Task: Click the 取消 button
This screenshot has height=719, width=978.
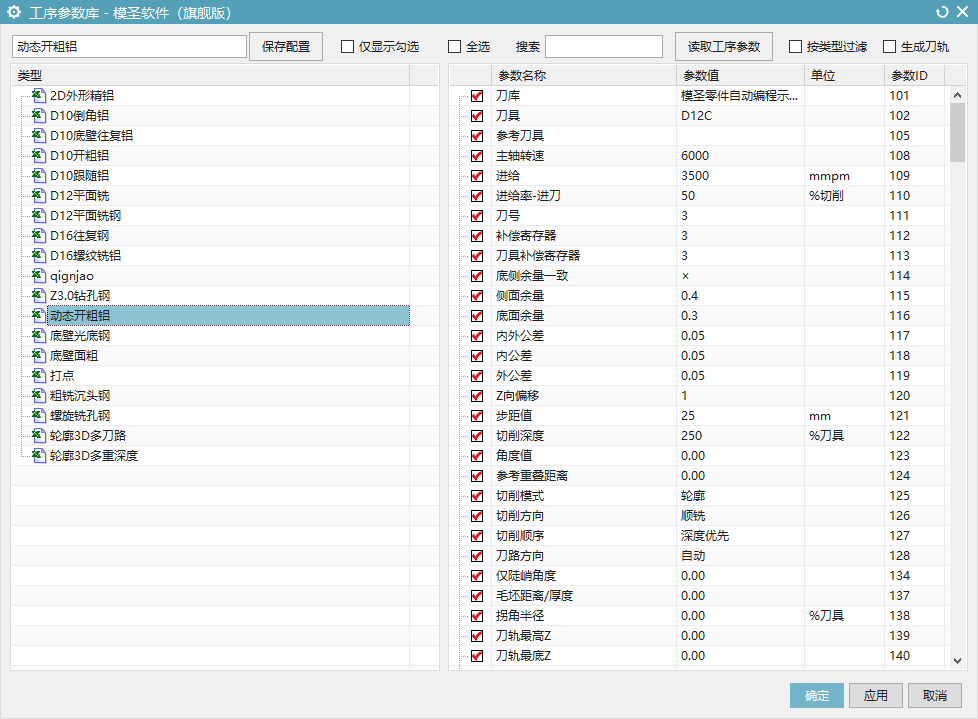Action: coord(934,695)
